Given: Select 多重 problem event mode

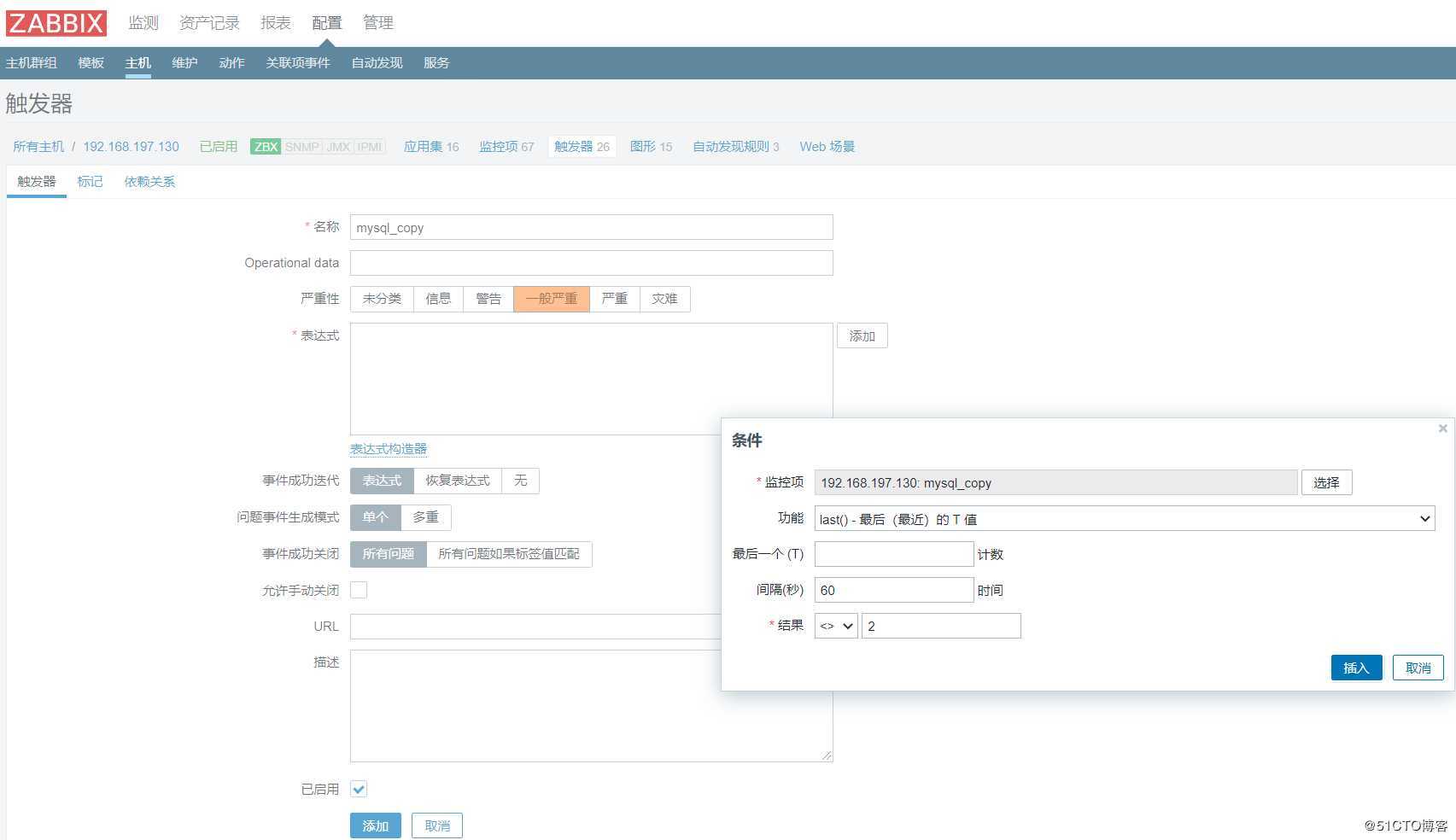Looking at the screenshot, I should tap(426, 517).
